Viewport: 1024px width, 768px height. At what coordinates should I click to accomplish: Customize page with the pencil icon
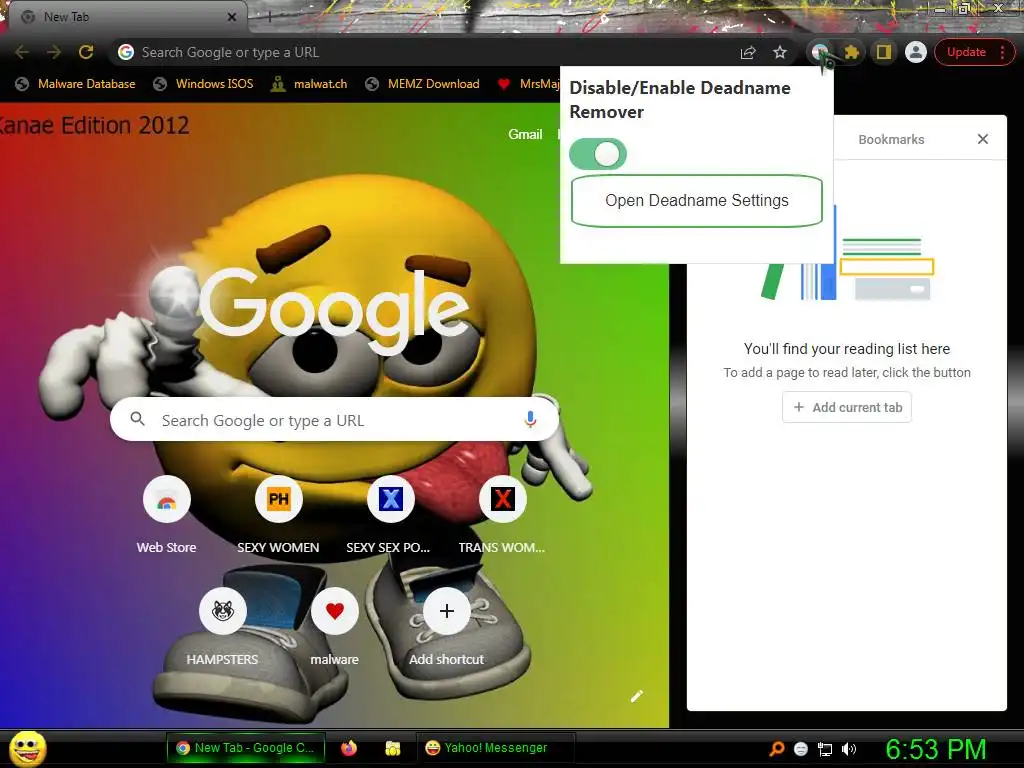click(637, 696)
